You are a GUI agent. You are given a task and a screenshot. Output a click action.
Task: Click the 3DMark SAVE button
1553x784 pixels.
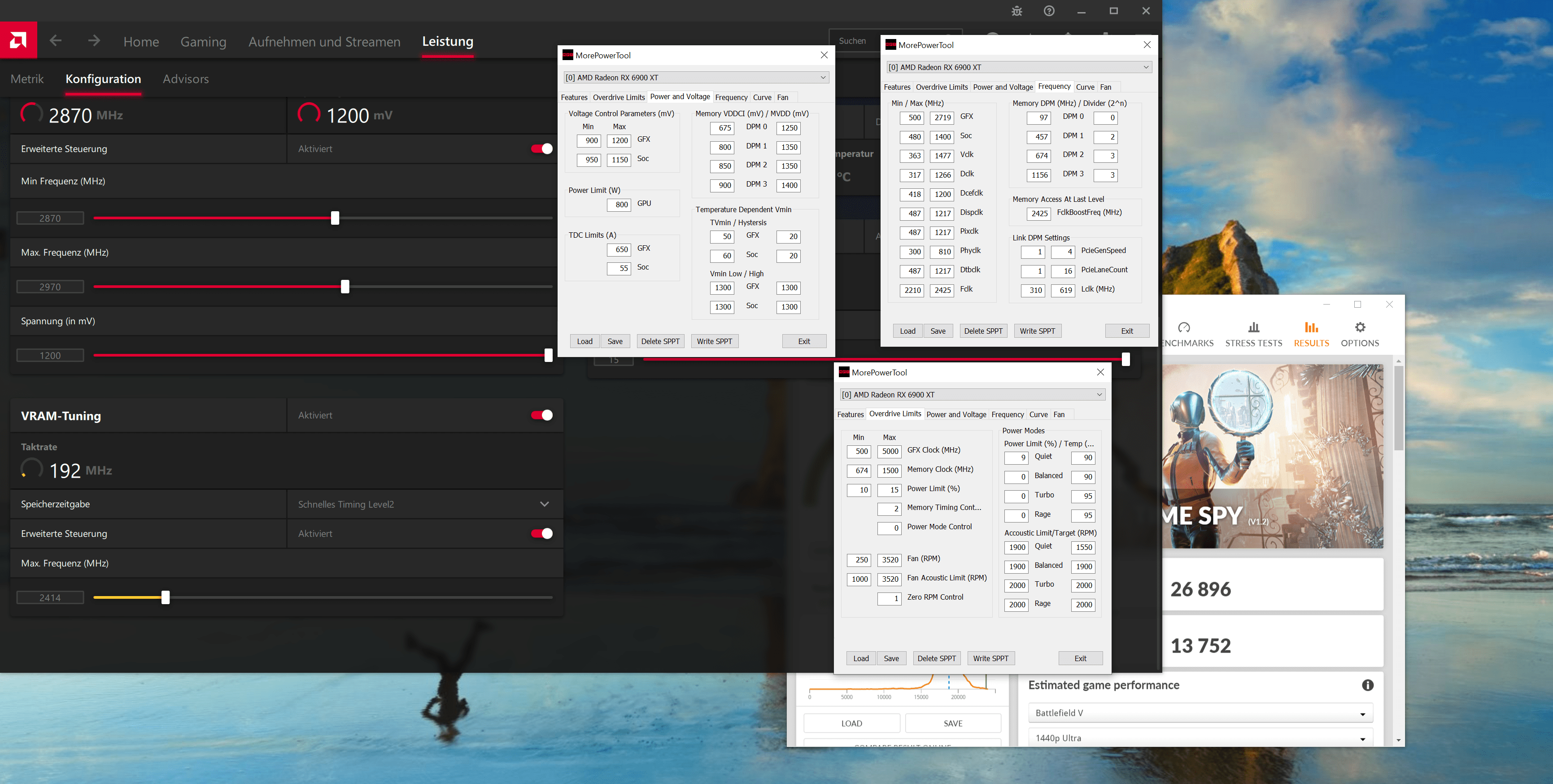pos(952,723)
